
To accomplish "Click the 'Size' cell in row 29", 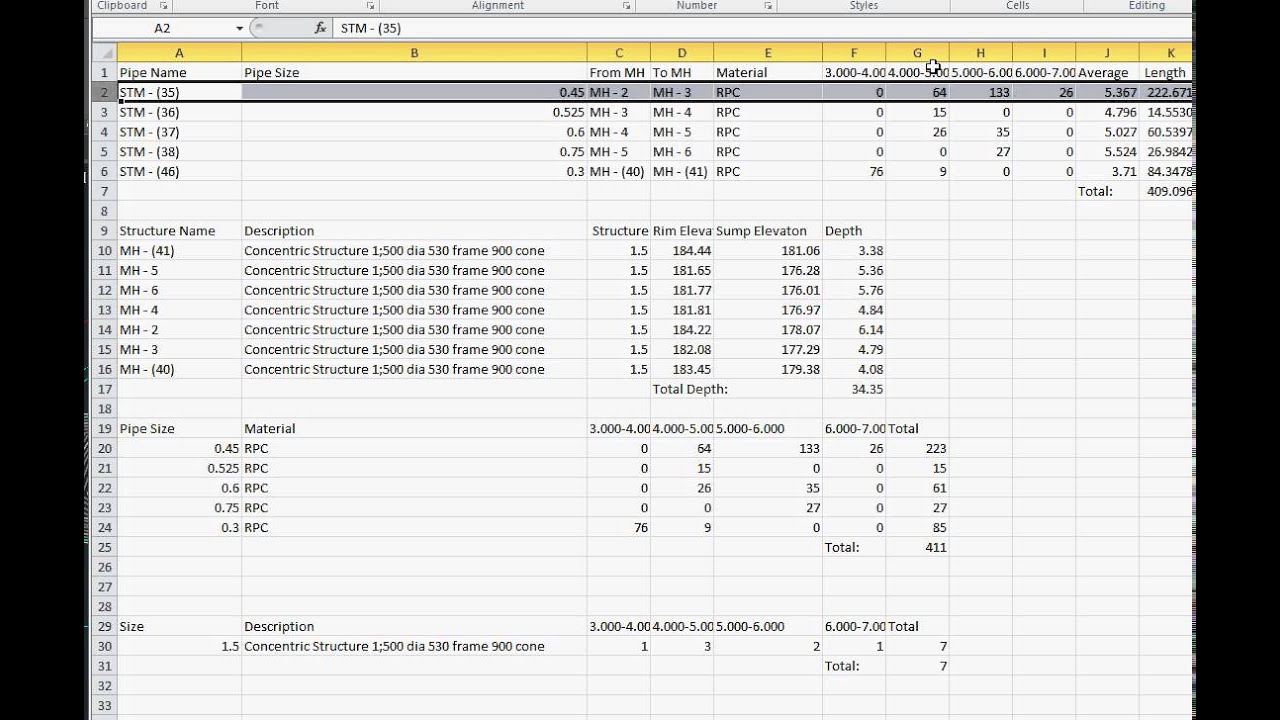I will (179, 627).
